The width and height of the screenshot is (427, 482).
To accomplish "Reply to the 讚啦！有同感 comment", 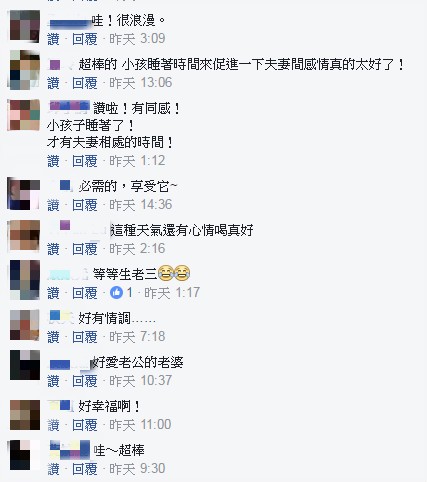I will pos(85,161).
